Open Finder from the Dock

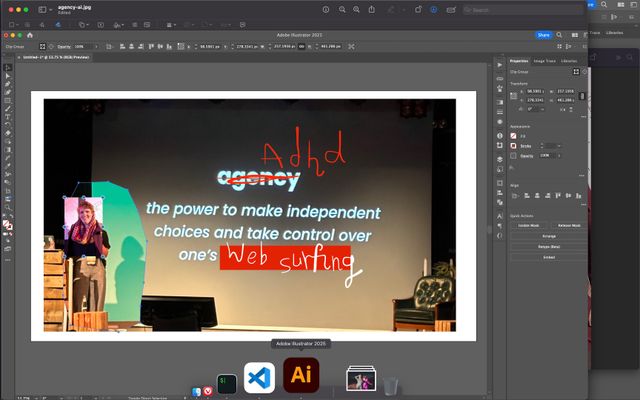click(x=196, y=392)
